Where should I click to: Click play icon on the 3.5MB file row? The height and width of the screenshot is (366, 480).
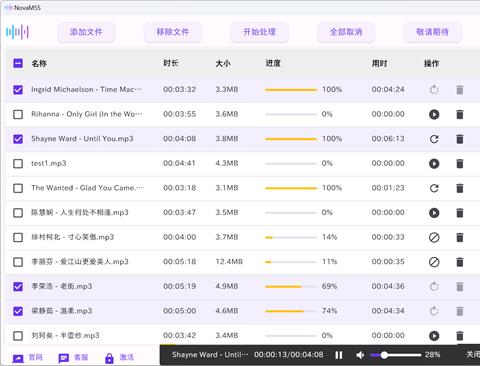434,213
